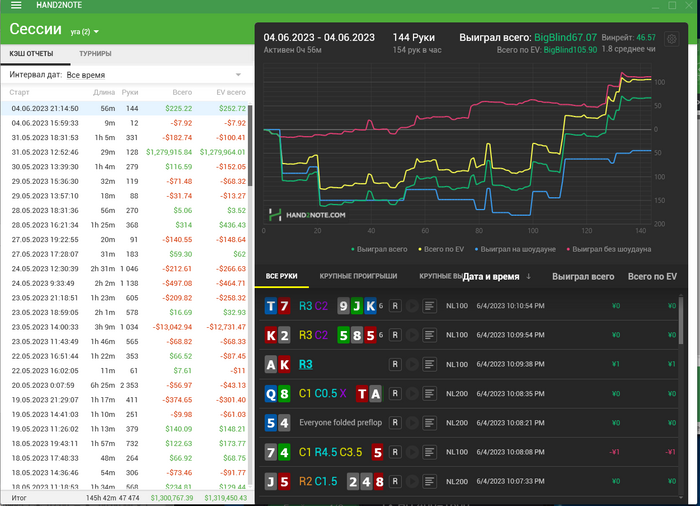Select session 29.05.2023 15:36:30
Viewport: 700px width, 506px height.
[x=125, y=181]
